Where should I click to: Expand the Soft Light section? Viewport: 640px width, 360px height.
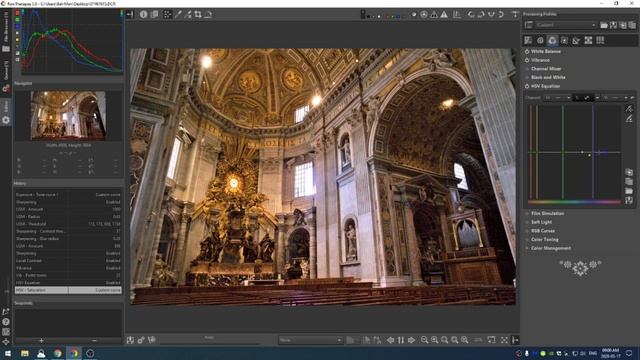click(x=541, y=222)
